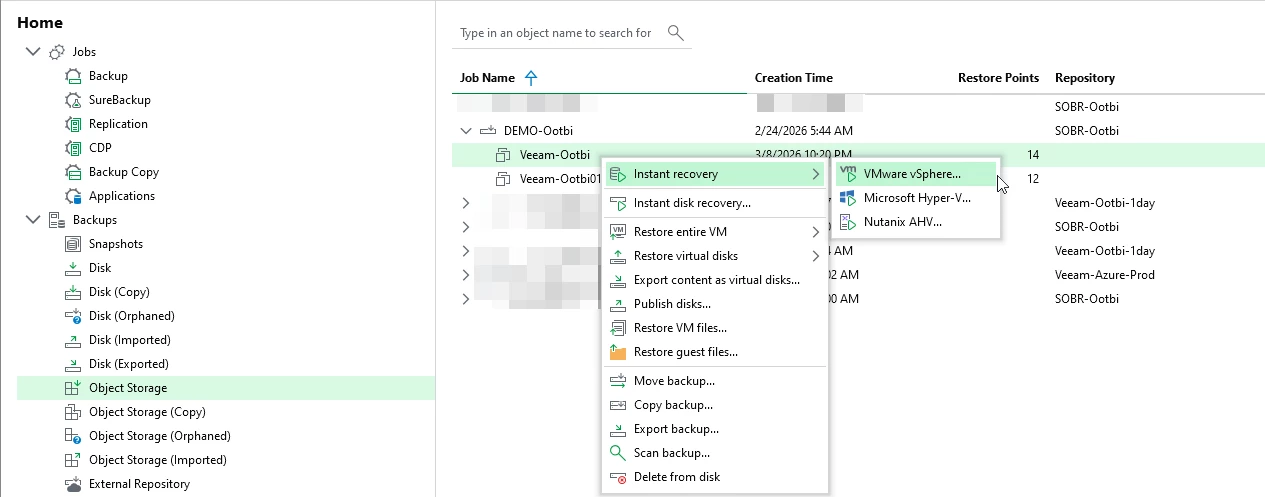Choose VMware vSphere instant recovery option

pos(911,174)
